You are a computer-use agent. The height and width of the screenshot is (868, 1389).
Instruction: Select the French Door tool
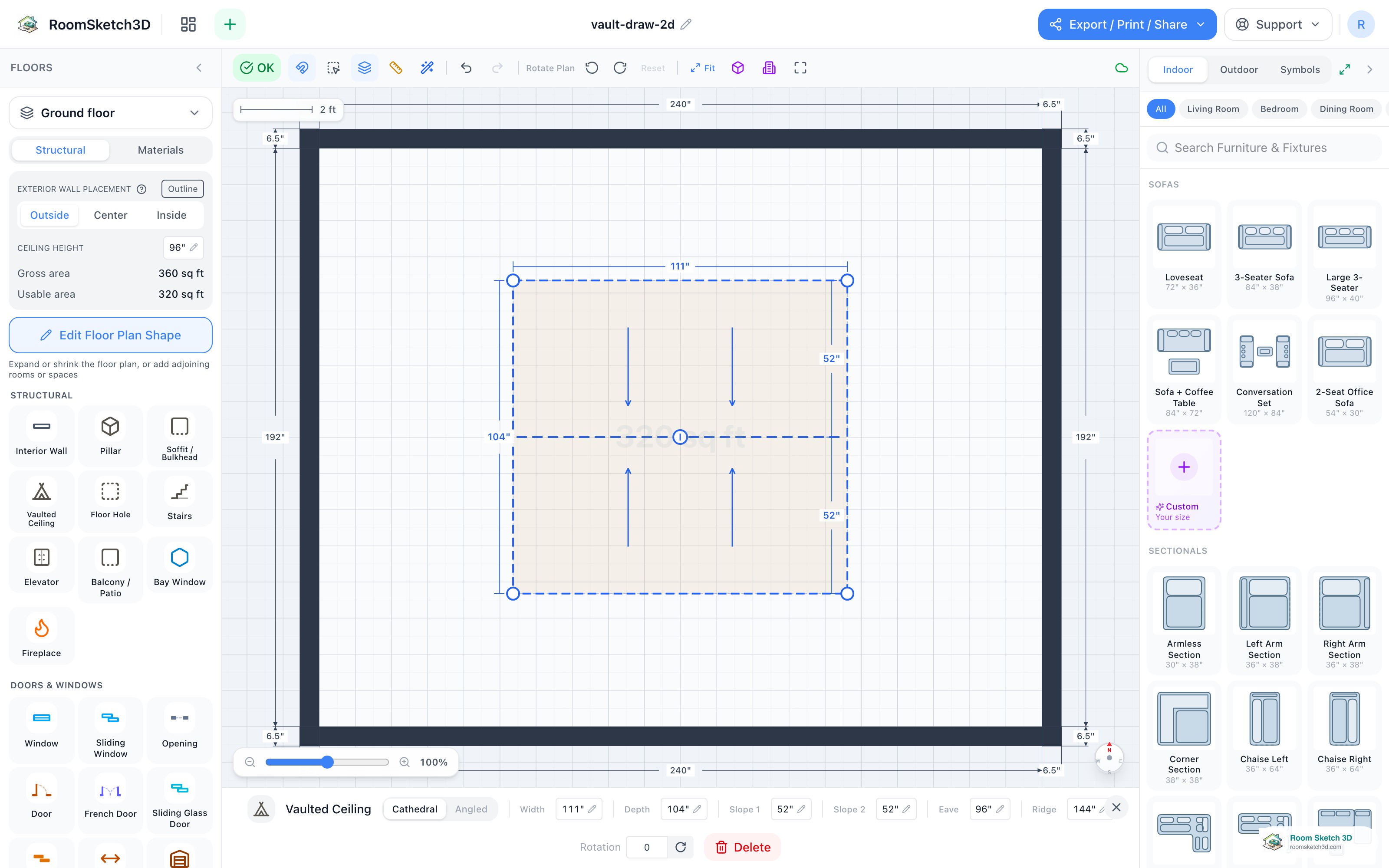point(110,801)
